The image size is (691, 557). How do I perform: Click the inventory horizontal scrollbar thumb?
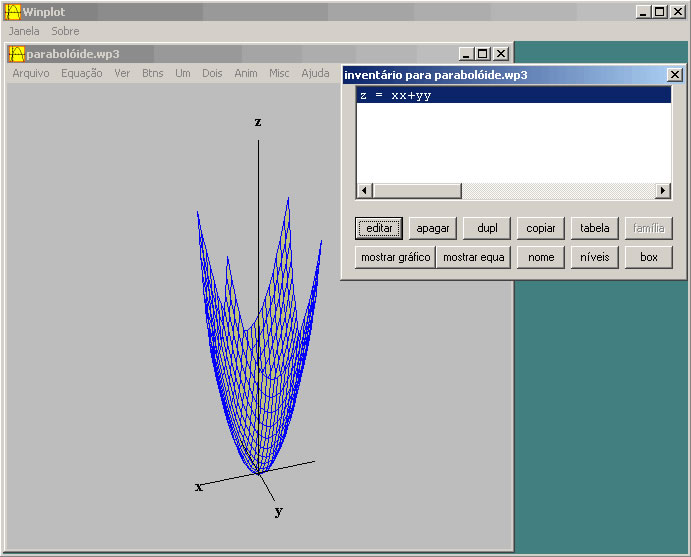click(x=417, y=191)
